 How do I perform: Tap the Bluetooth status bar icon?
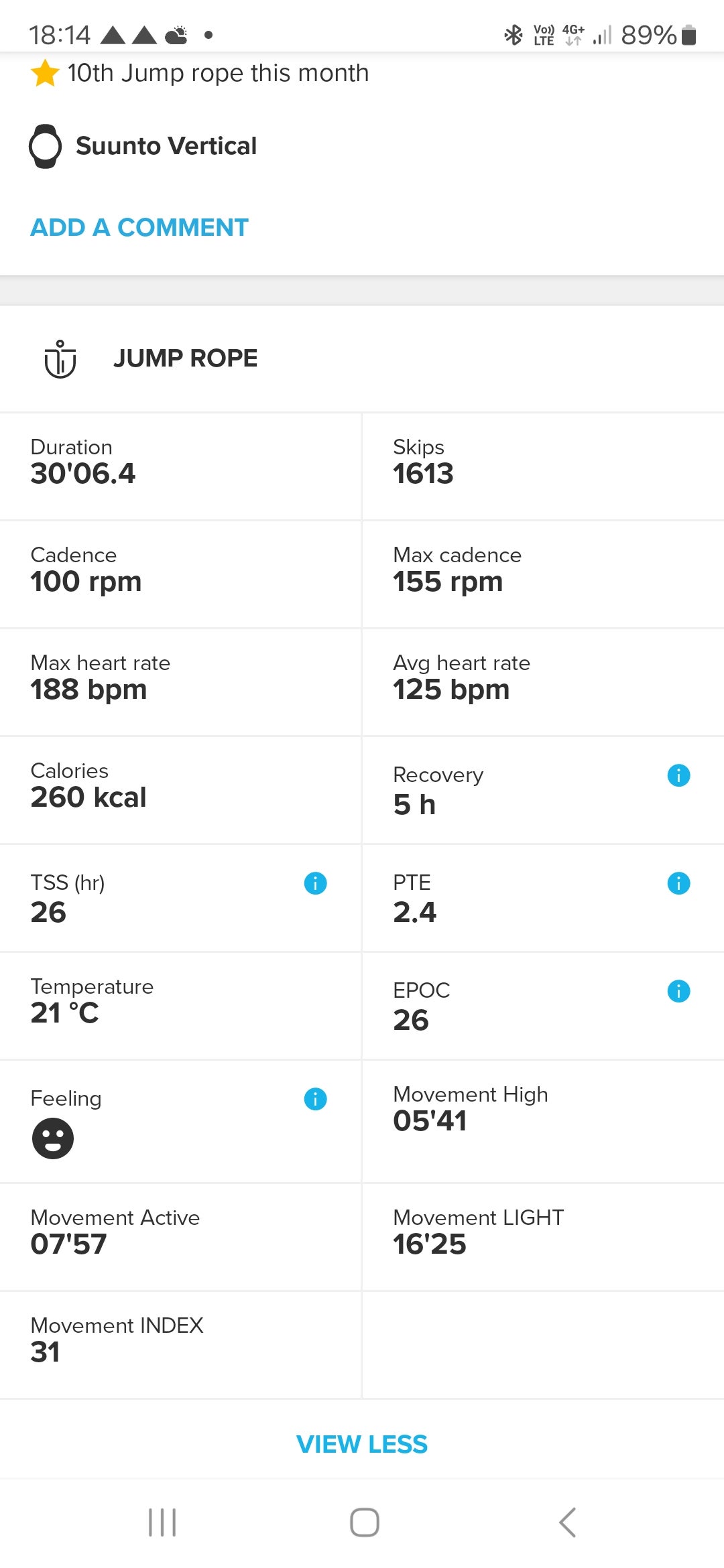514,35
